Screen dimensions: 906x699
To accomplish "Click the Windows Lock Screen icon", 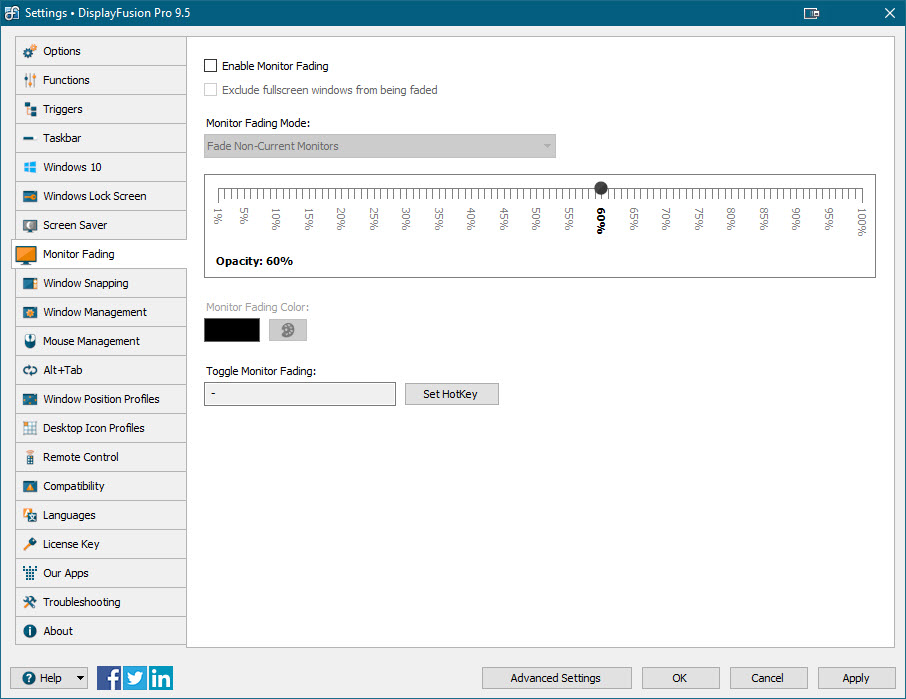I will click(30, 196).
